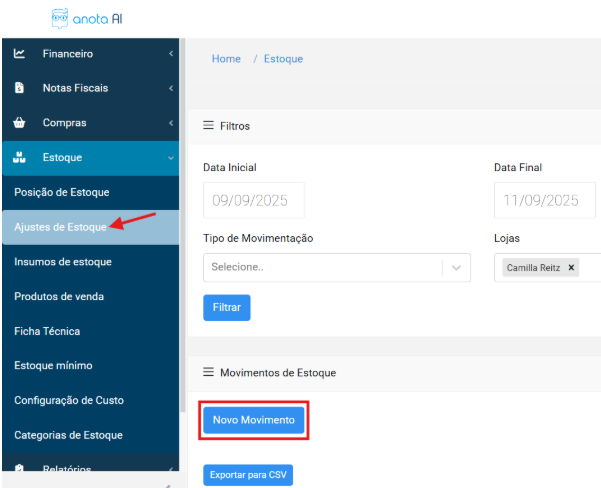Open Ajustes de Estoque menu item
The image size is (601, 488).
(60, 227)
